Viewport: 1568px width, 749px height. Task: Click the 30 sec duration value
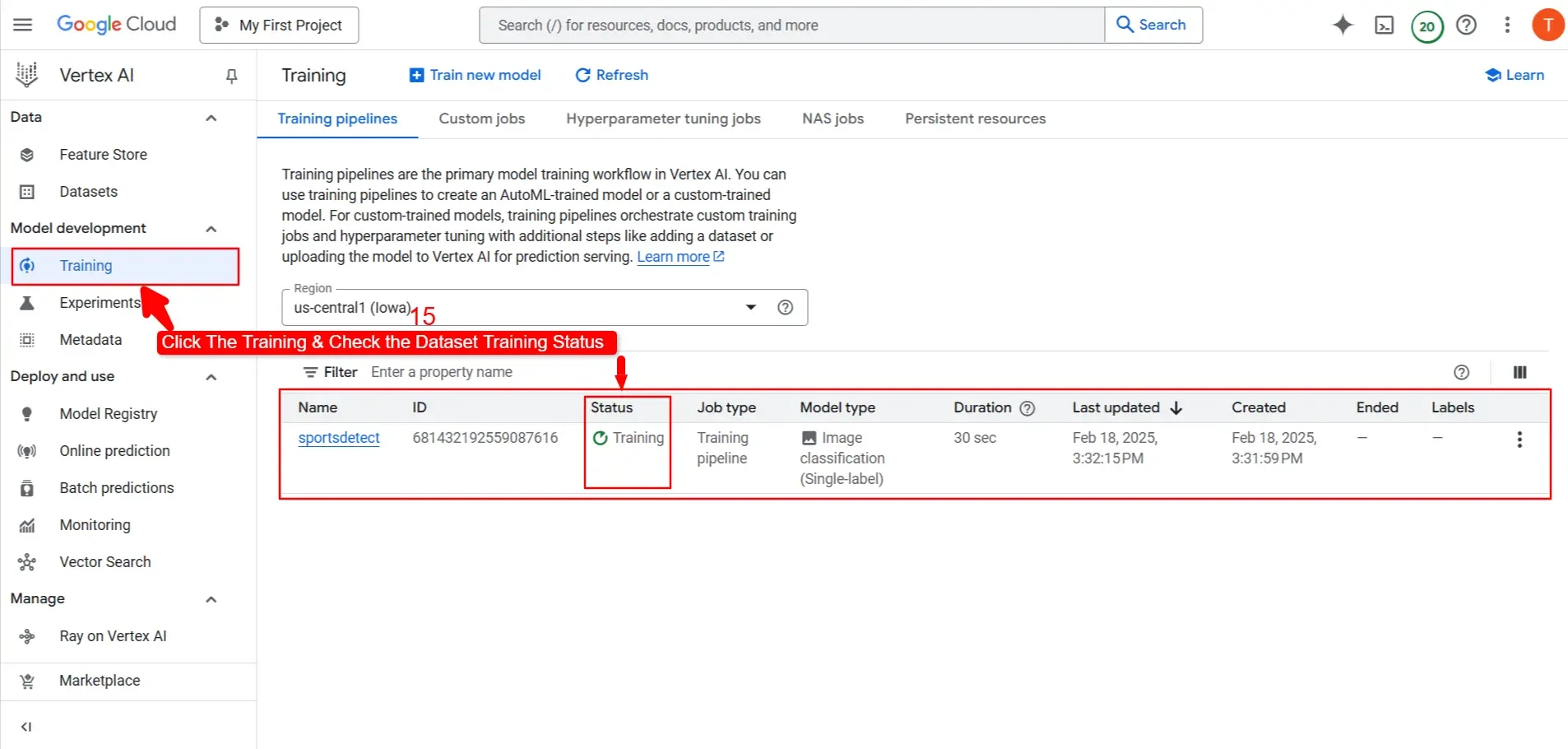tap(975, 438)
